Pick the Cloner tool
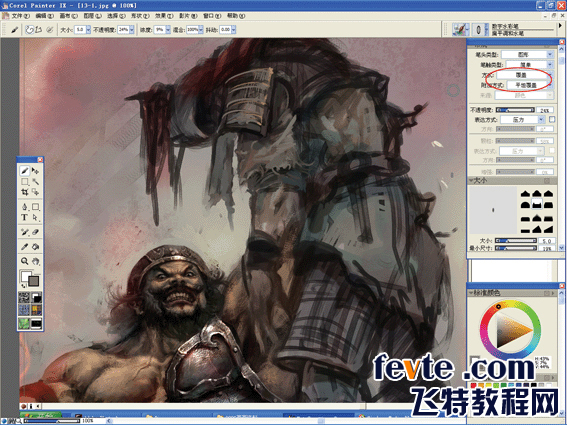Image resolution: width=567 pixels, height=425 pixels. [x=25, y=232]
